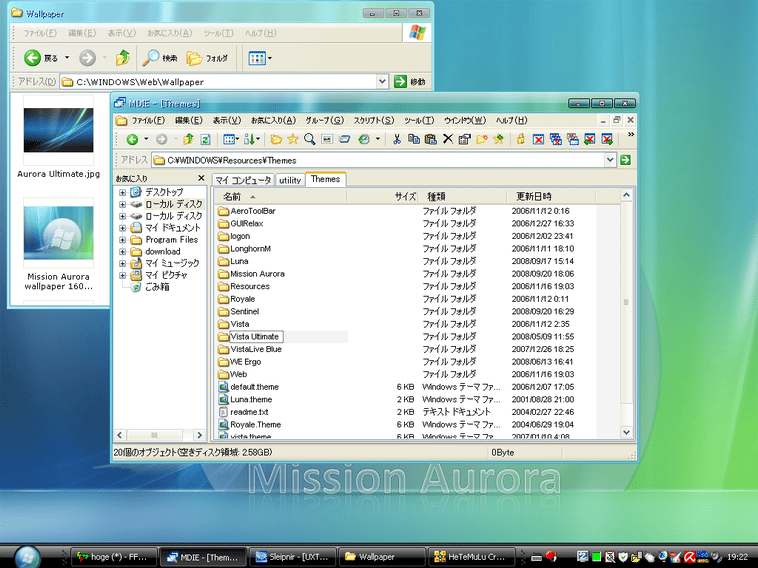This screenshot has width=758, height=568.
Task: Switch to hoge FF taskbar button
Action: [x=114, y=557]
